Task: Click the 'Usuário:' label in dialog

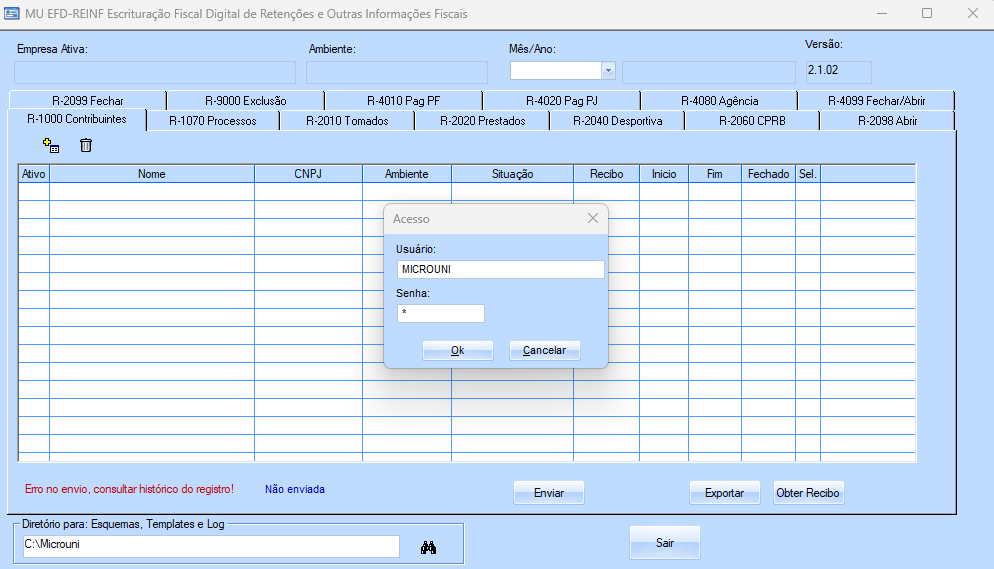Action: (416, 249)
